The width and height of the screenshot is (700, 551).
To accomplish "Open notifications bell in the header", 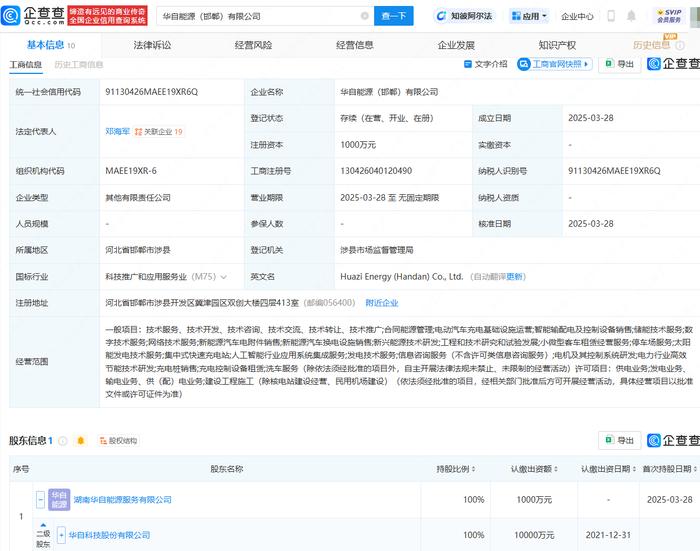I will [x=631, y=16].
